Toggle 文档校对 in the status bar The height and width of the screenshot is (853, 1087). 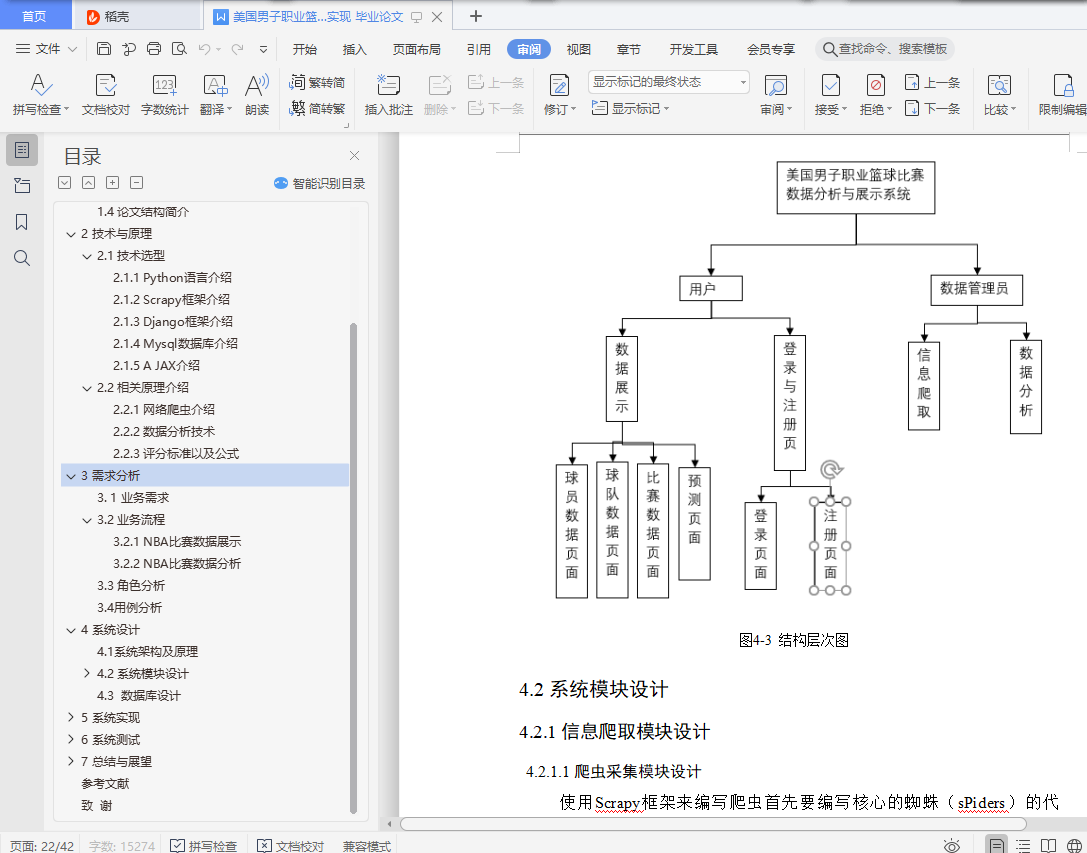coord(290,846)
